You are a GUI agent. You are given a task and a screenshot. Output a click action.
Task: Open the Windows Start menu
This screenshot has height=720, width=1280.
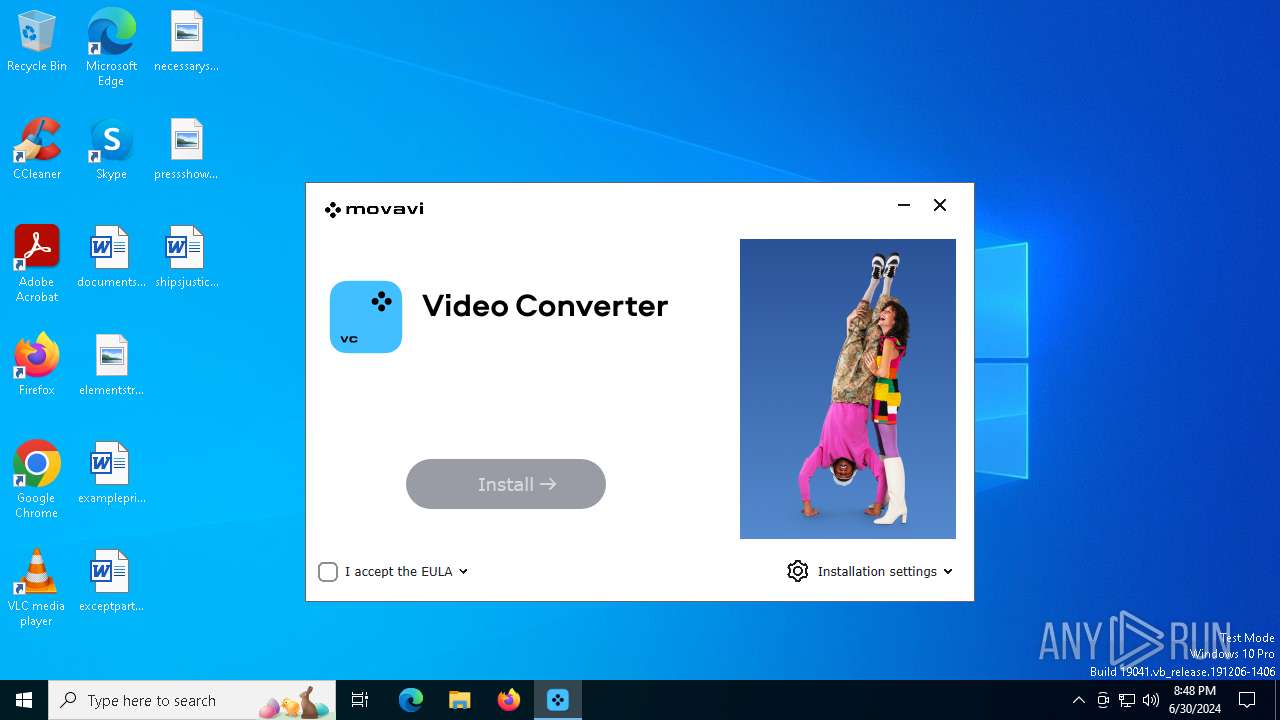pyautogui.click(x=24, y=700)
